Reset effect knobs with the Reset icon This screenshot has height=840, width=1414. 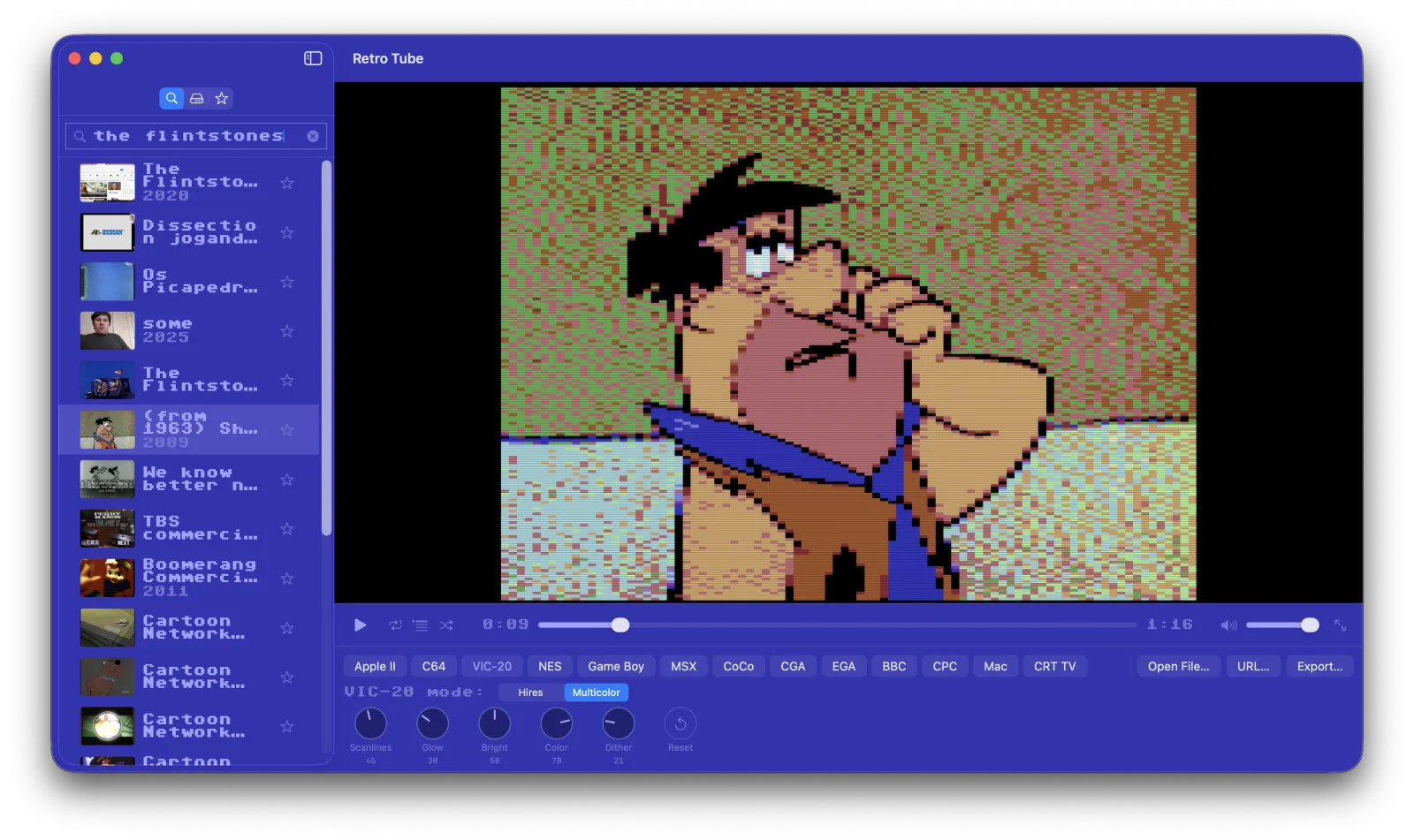click(680, 724)
